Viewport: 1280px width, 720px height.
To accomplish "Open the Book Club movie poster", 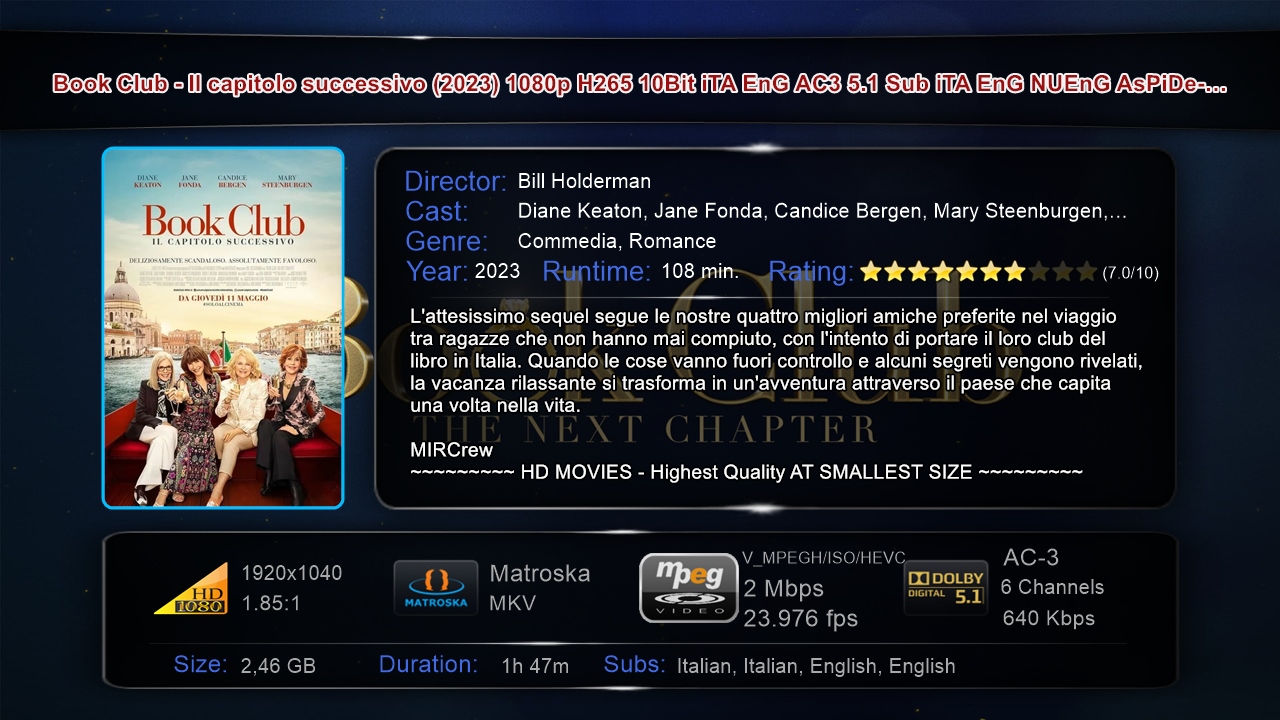I will click(x=223, y=328).
